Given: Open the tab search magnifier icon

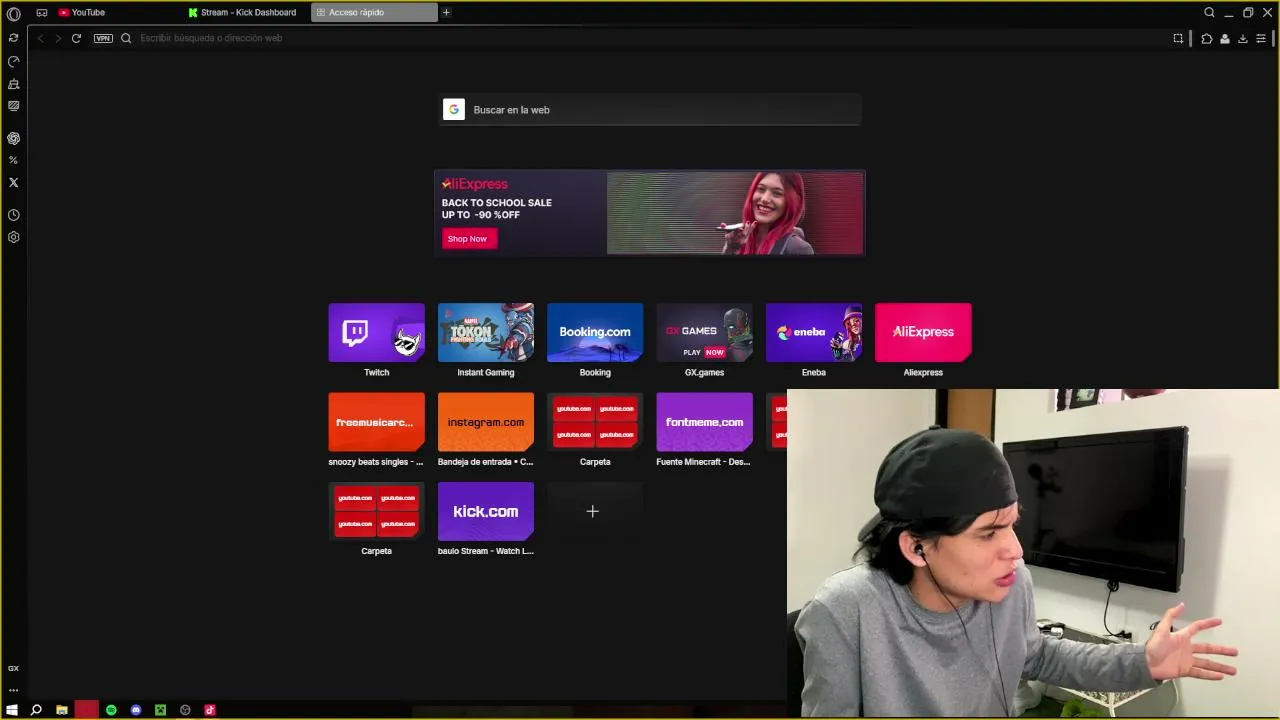Looking at the screenshot, I should [1209, 13].
